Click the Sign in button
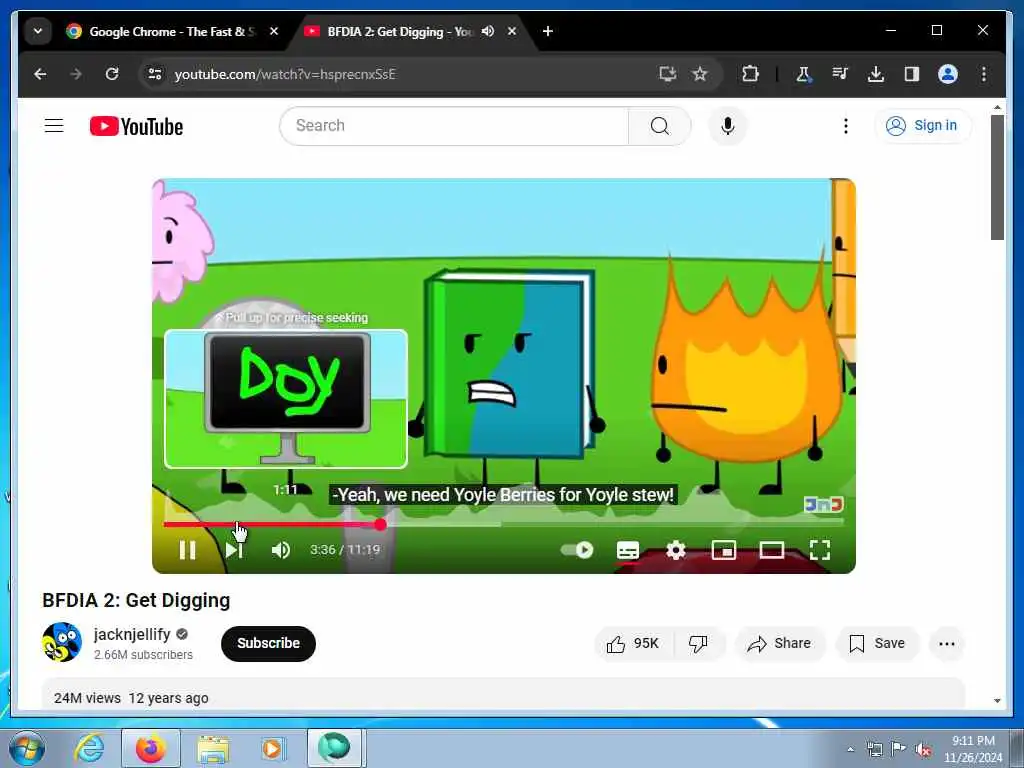Image resolution: width=1024 pixels, height=768 pixels. pyautogui.click(x=922, y=125)
